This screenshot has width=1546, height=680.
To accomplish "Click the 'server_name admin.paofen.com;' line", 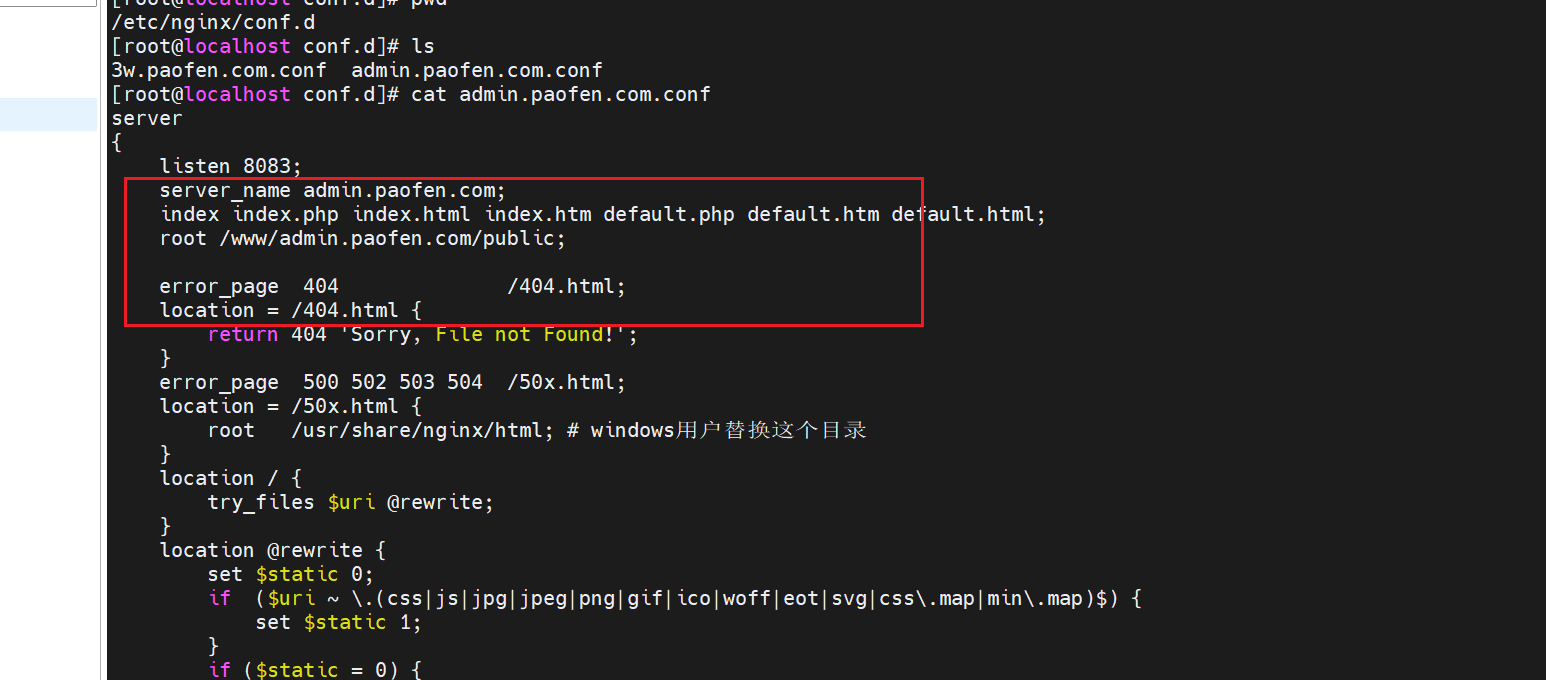I will click(333, 190).
